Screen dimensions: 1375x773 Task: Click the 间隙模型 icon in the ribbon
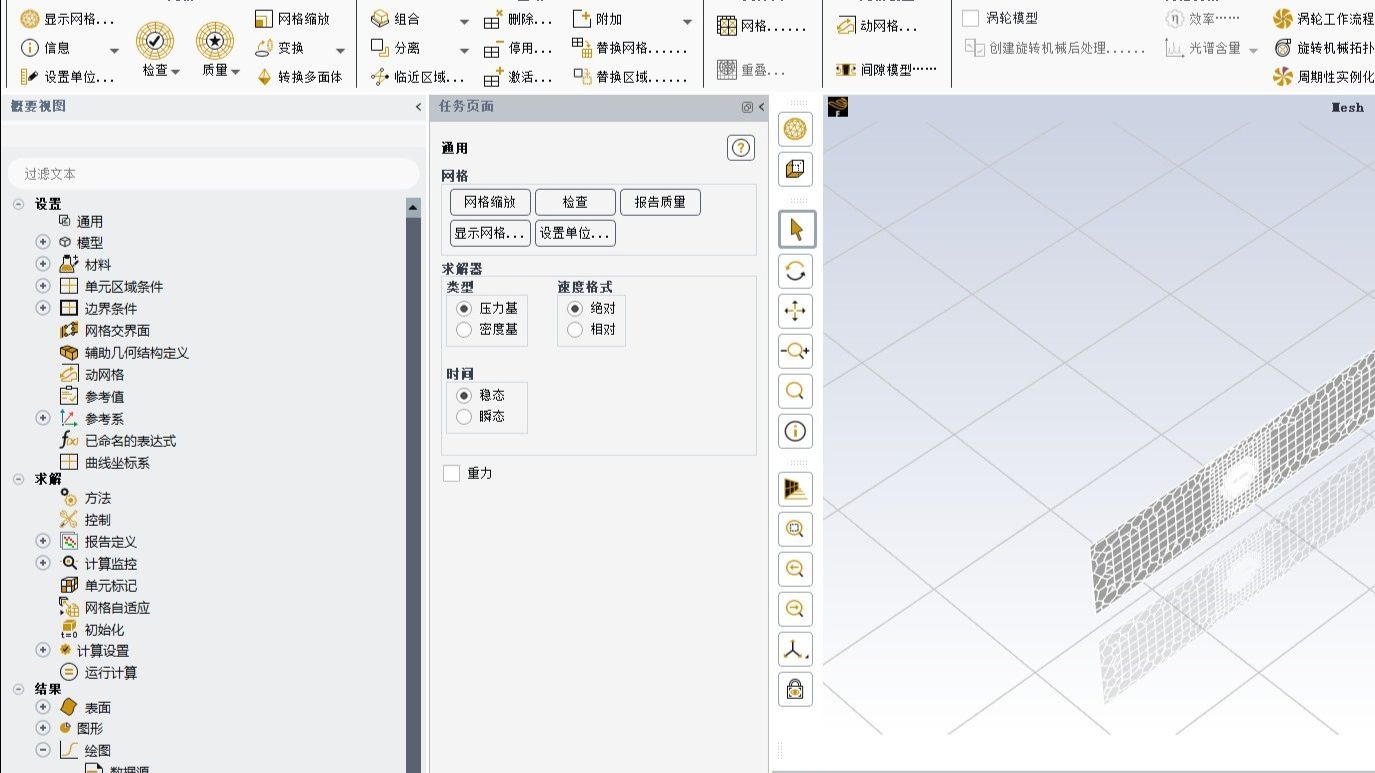click(846, 70)
